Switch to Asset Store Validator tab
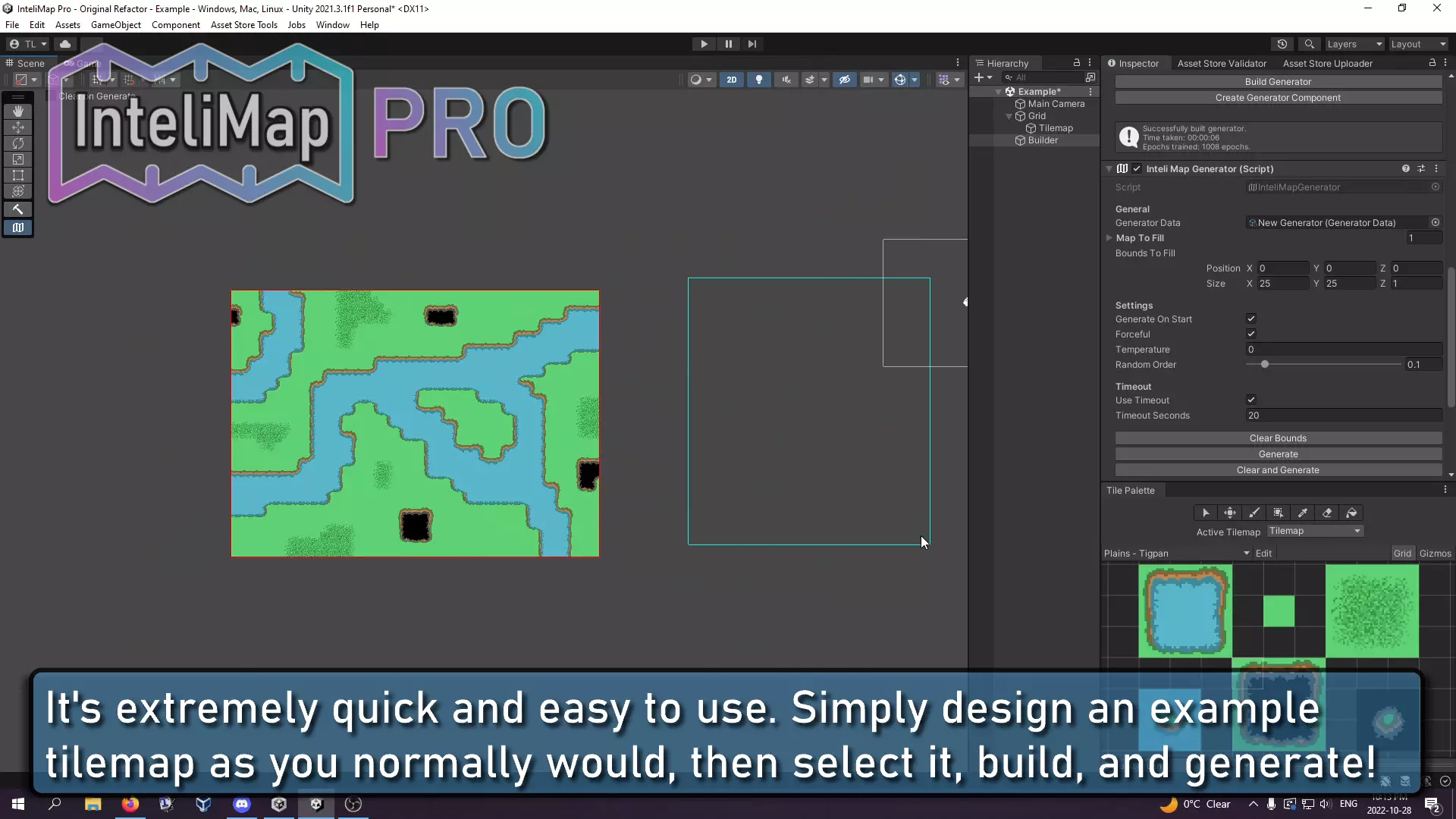Image resolution: width=1456 pixels, height=819 pixels. tap(1222, 64)
